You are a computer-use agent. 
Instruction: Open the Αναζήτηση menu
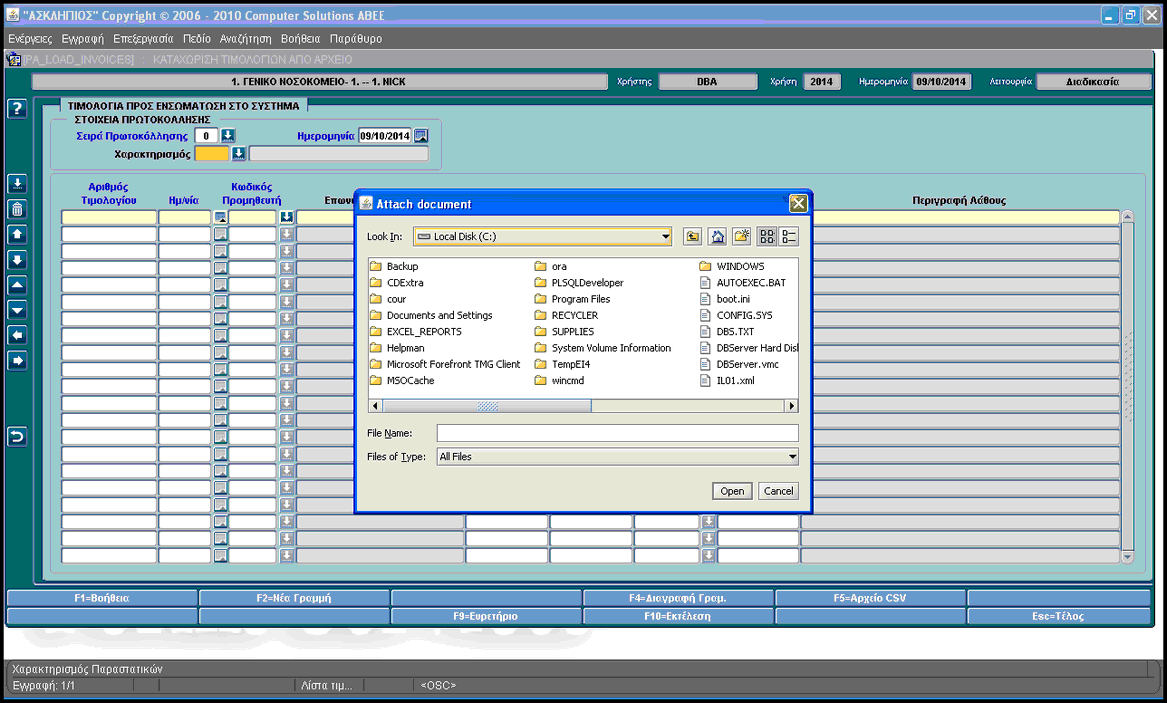click(246, 39)
